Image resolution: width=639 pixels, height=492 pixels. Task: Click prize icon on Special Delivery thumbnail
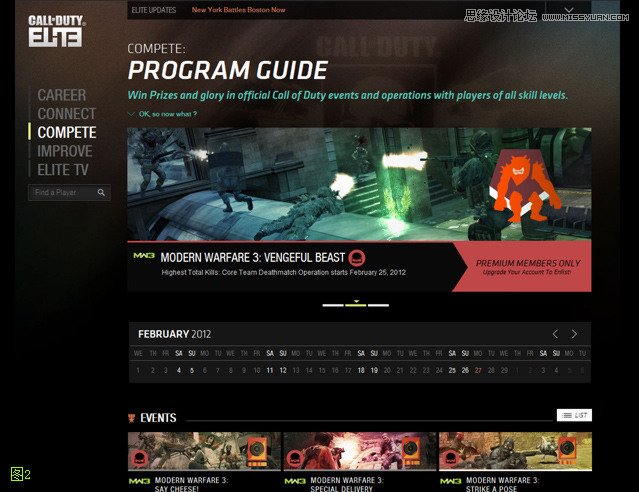(411, 451)
